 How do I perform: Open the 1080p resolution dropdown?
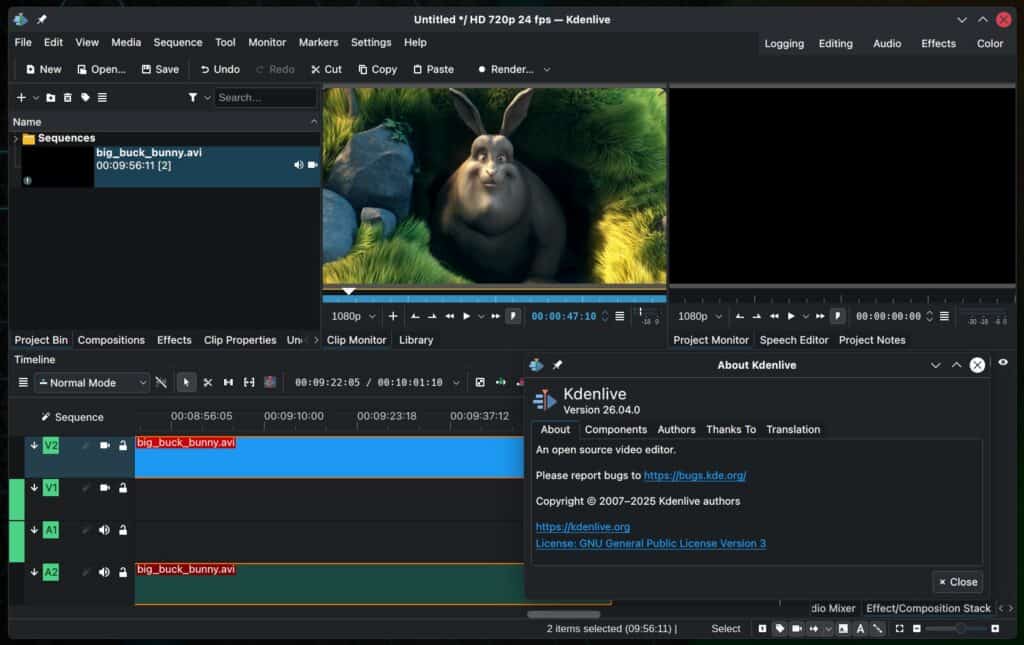click(x=348, y=315)
